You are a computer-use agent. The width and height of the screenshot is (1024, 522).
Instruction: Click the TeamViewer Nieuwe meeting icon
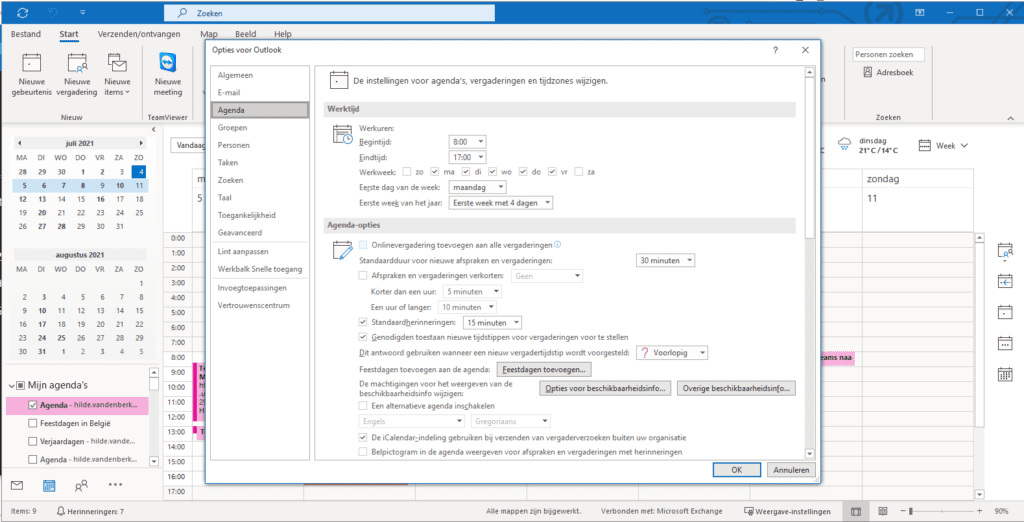point(167,63)
